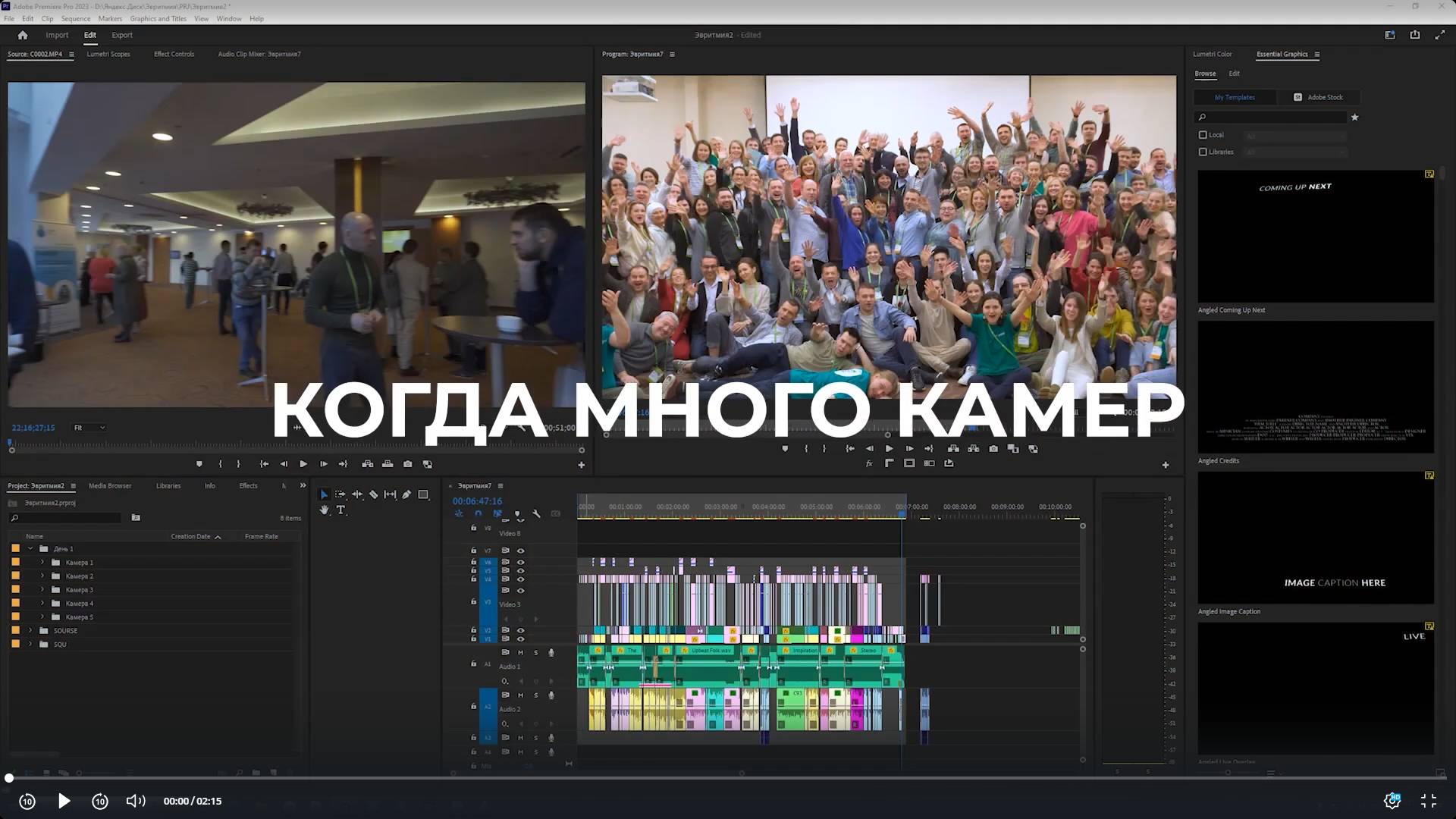Image resolution: width=1456 pixels, height=819 pixels.
Task: Click the New Bin folder icon
Action: coord(136,518)
